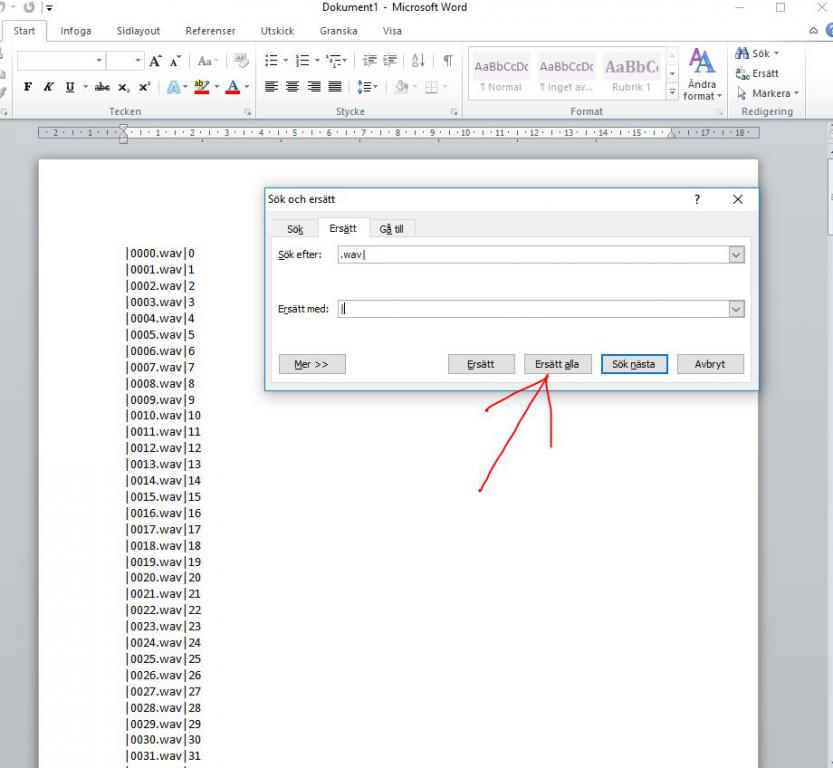Toggle italic formatting (K) in ribbon

tap(48, 87)
